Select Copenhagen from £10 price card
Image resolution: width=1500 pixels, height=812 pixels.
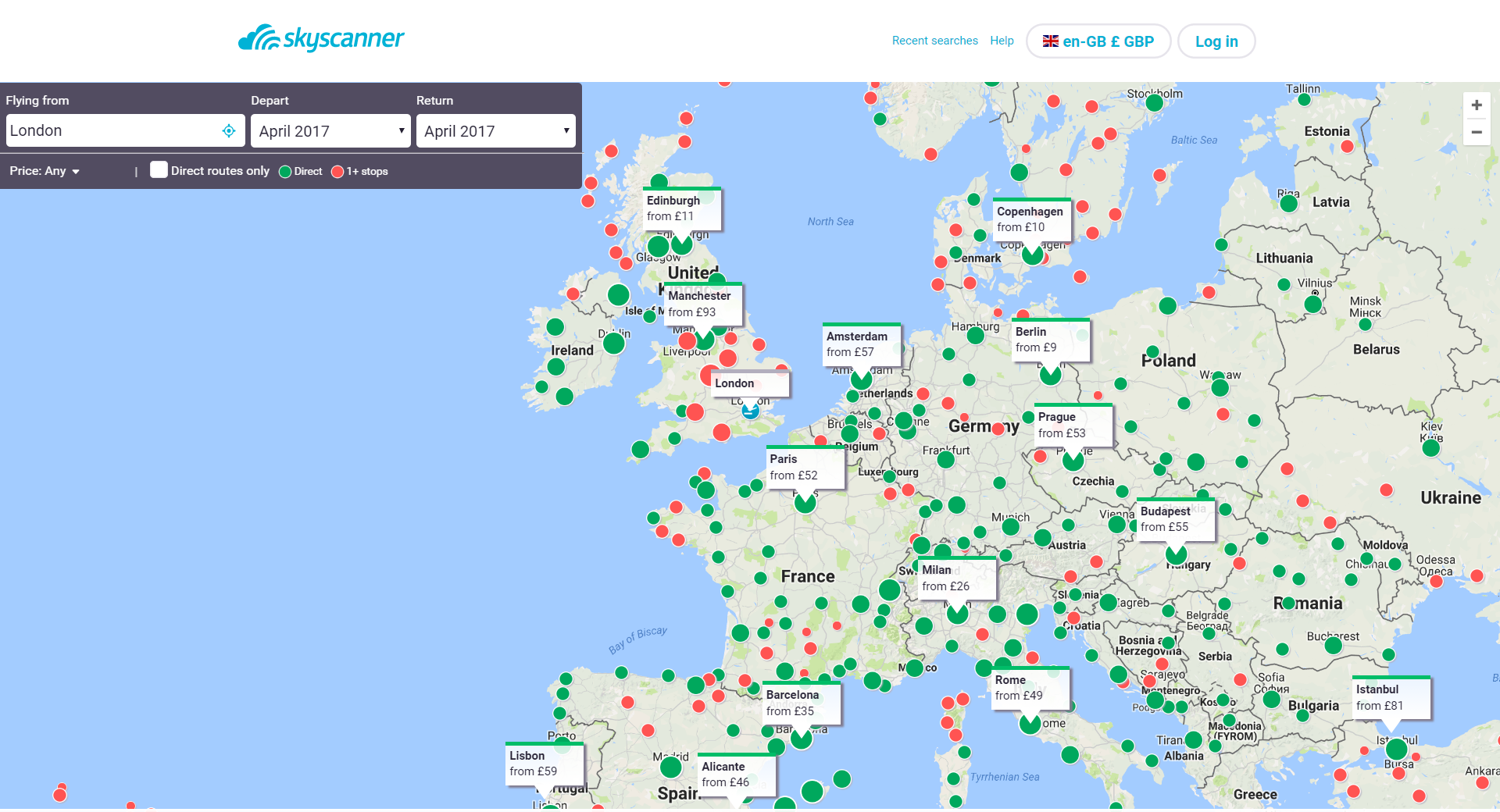pyautogui.click(x=1032, y=219)
